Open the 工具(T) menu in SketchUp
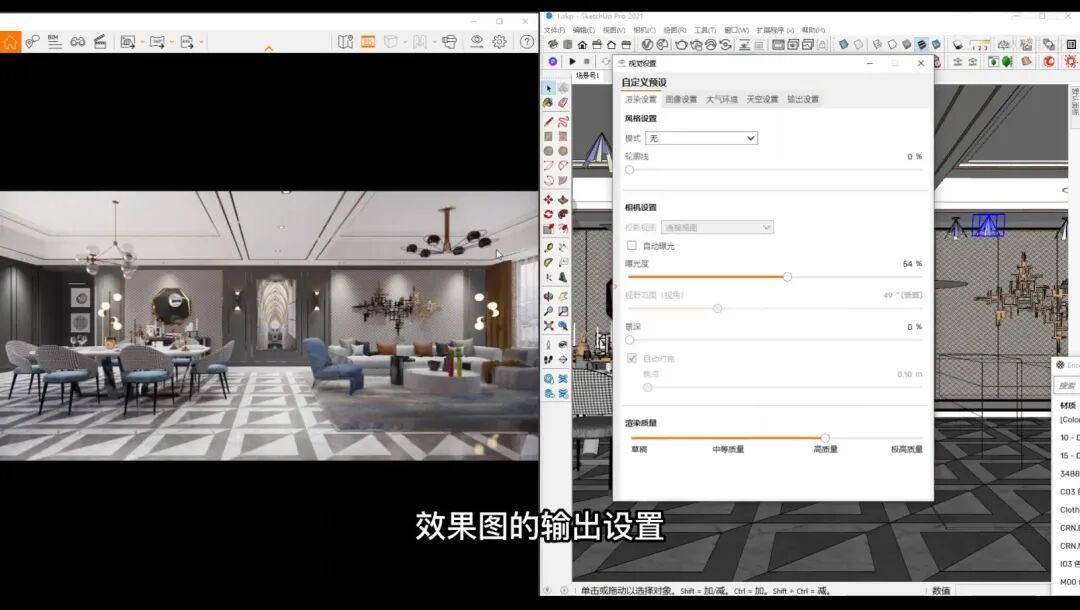The image size is (1080, 610). tap(705, 30)
